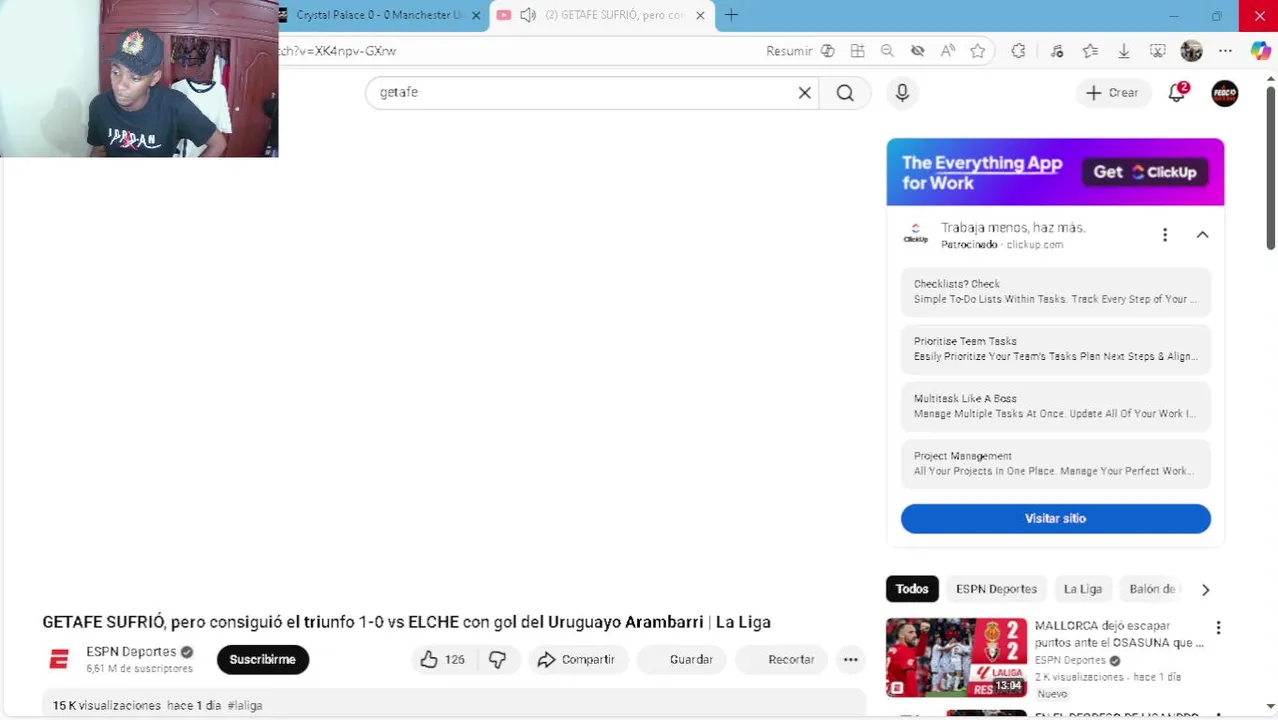Close the GETAFE SUFRIÓ tab

tap(700, 15)
